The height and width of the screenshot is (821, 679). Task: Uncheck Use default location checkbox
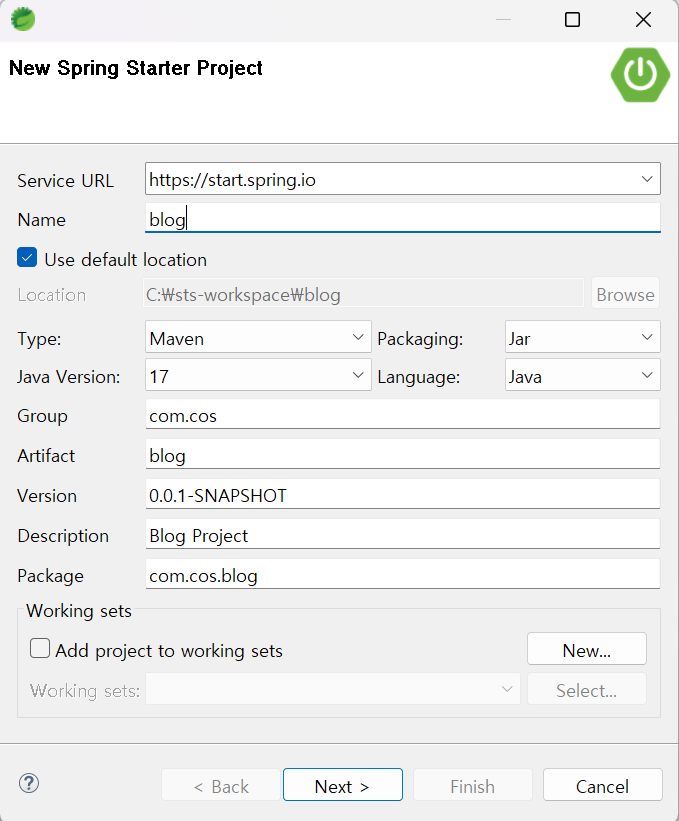(27, 258)
